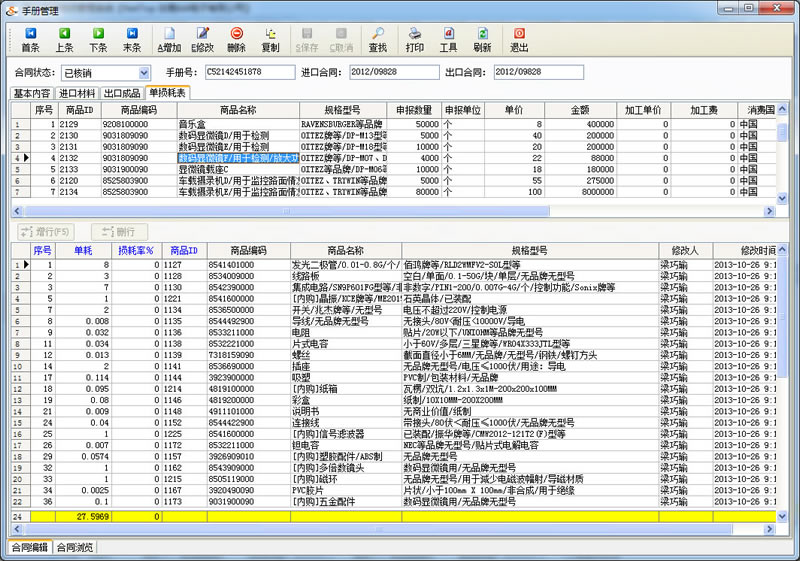
Task: Click the 增行(F5) button
Action: click(x=46, y=232)
